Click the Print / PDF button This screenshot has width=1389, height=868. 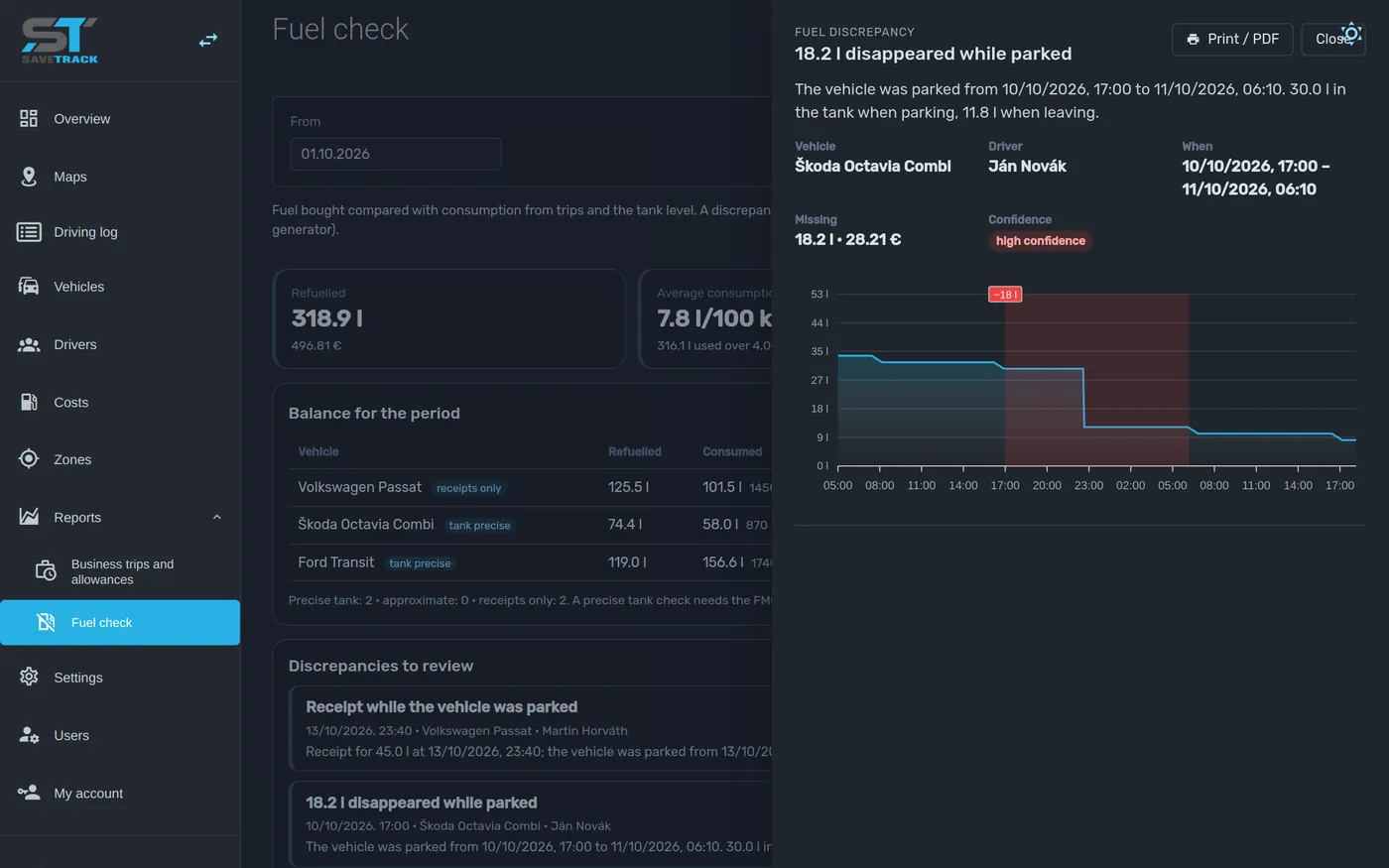click(x=1232, y=39)
